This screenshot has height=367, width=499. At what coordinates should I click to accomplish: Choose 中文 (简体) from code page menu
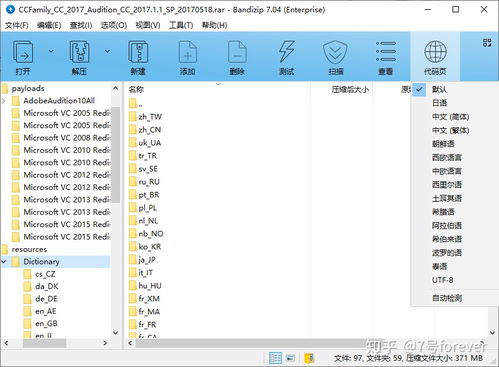pyautogui.click(x=450, y=117)
